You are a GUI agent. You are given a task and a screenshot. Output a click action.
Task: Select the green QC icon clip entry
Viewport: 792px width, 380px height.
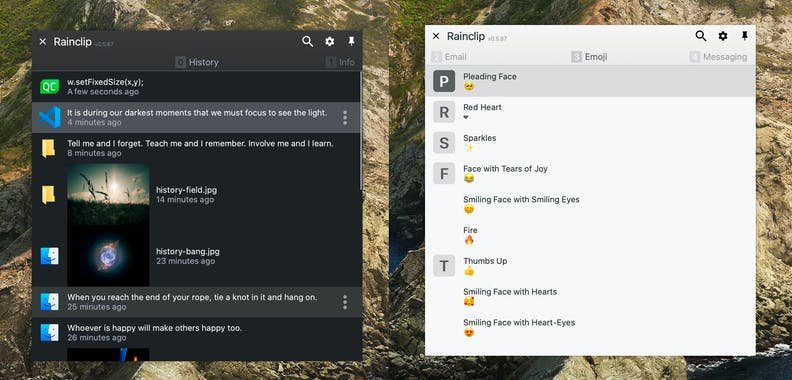point(196,86)
